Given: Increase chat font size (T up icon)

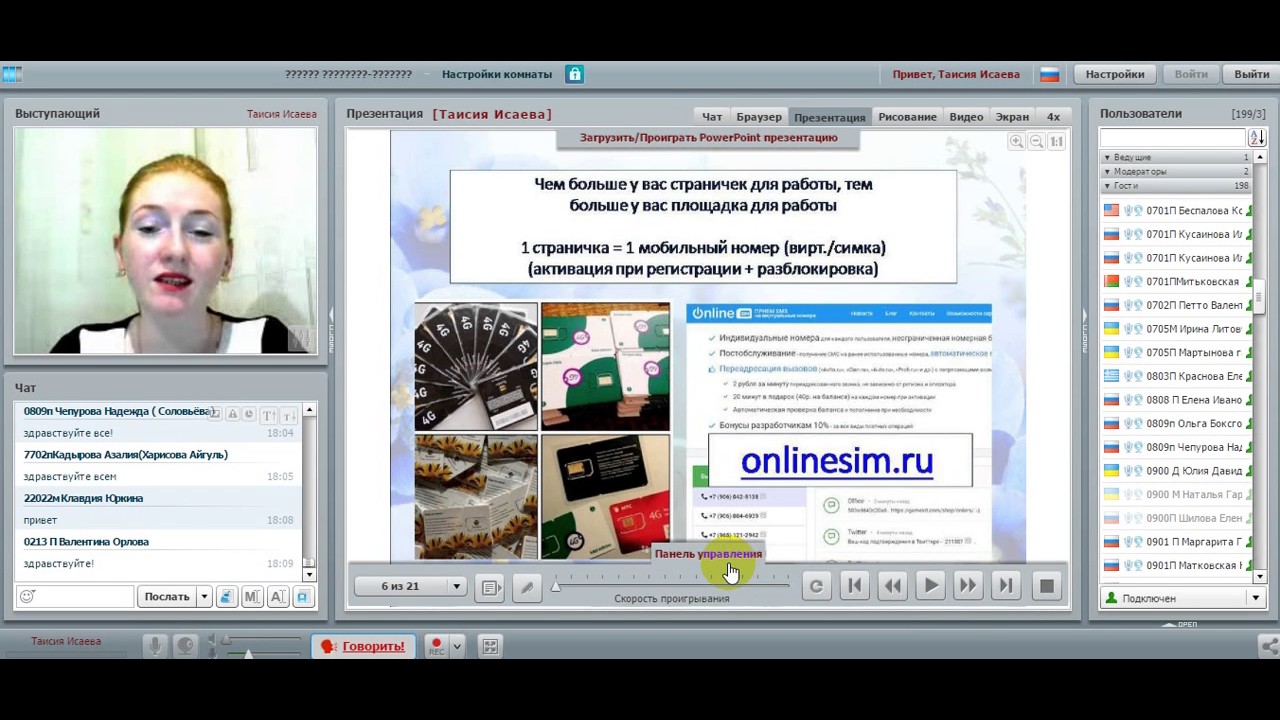Looking at the screenshot, I should pos(268,415).
